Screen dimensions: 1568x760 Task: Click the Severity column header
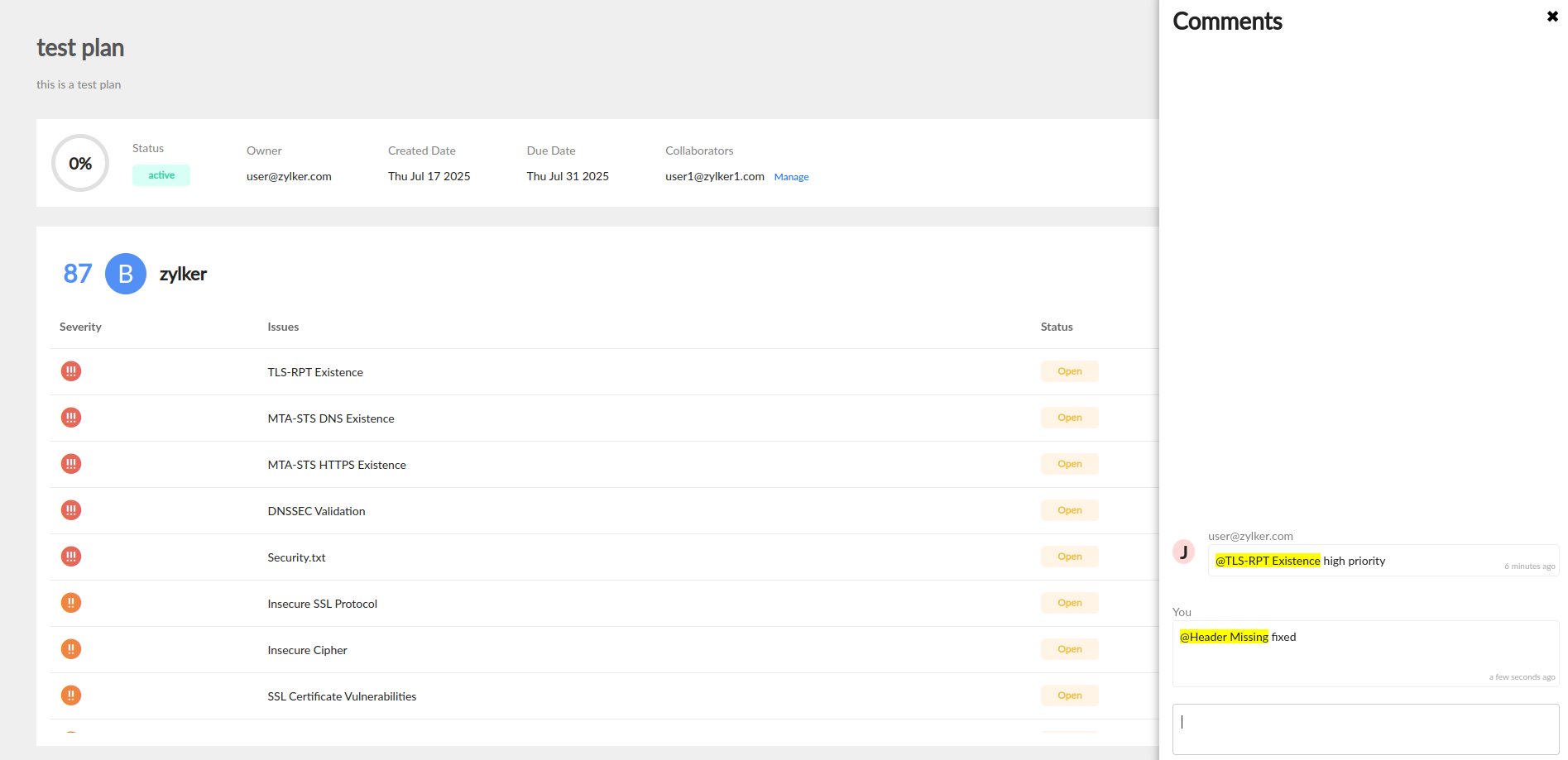(80, 327)
